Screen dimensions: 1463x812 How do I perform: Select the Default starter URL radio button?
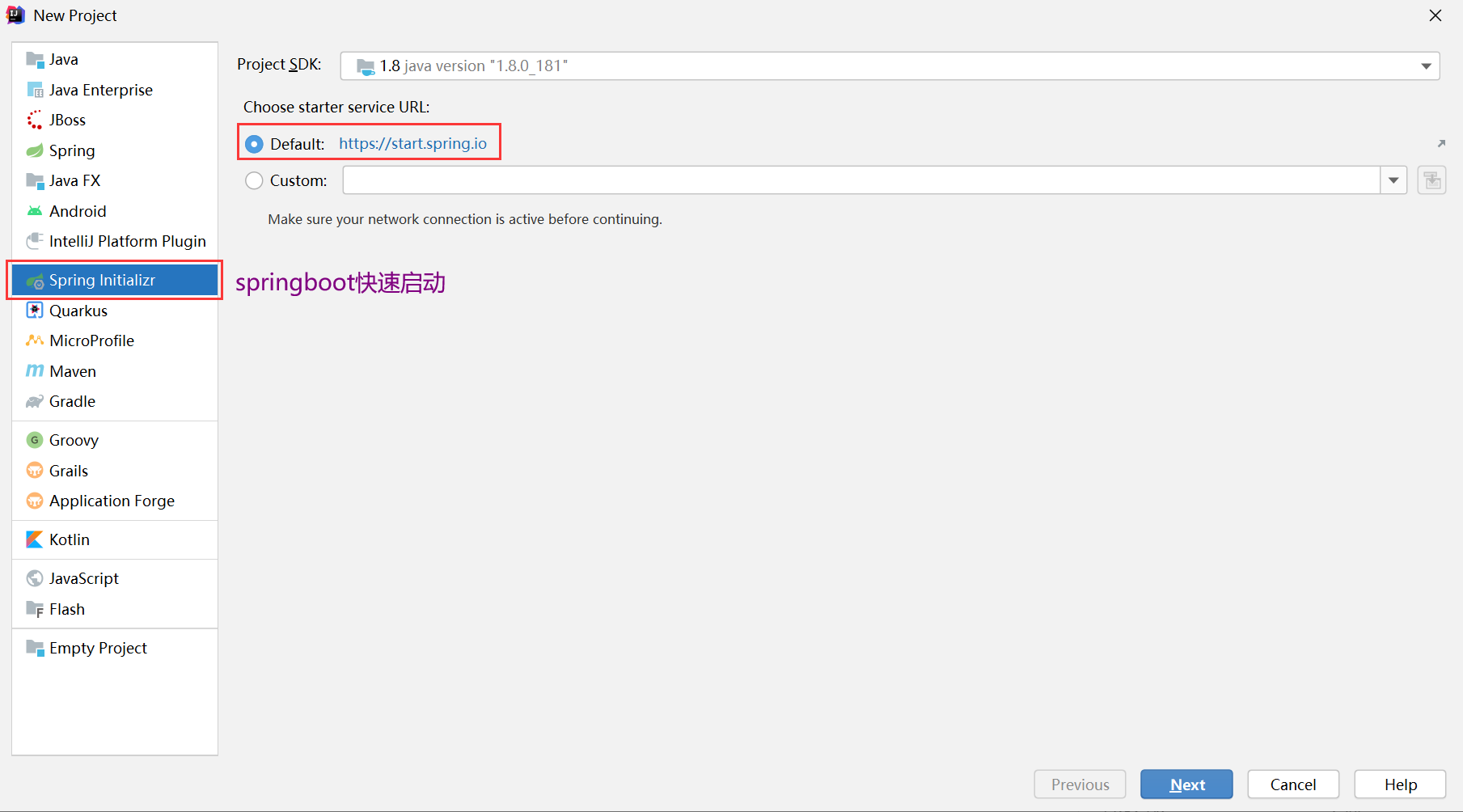(x=254, y=144)
